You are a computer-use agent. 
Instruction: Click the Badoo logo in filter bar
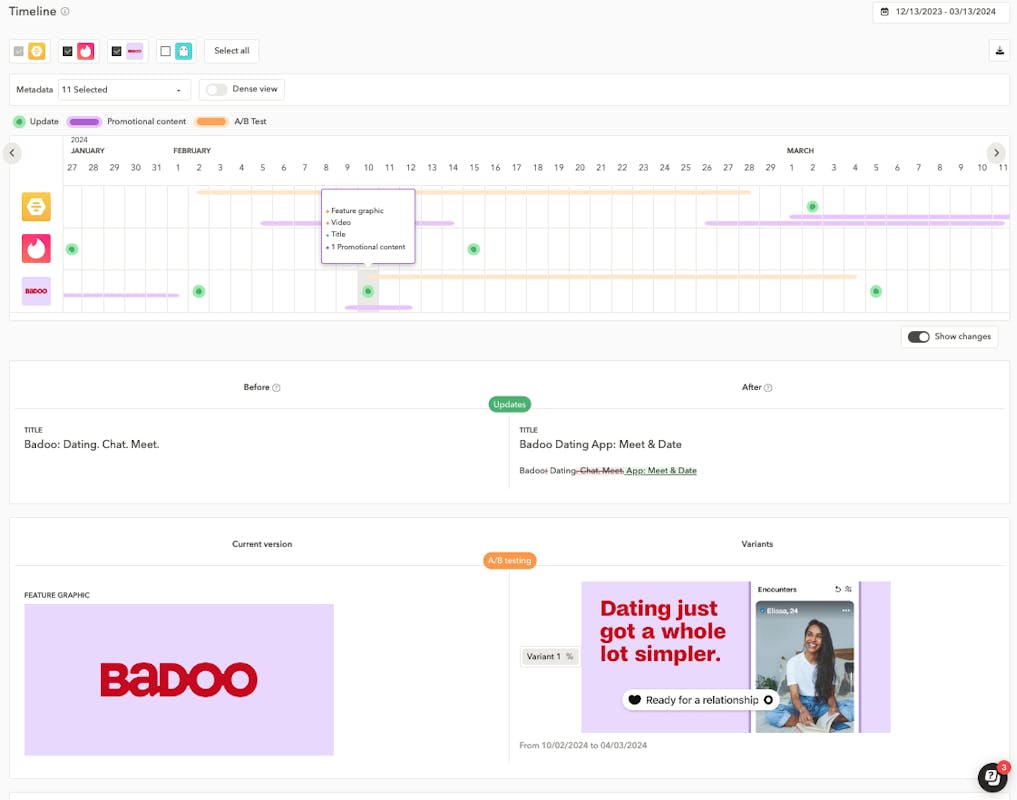[x=135, y=51]
